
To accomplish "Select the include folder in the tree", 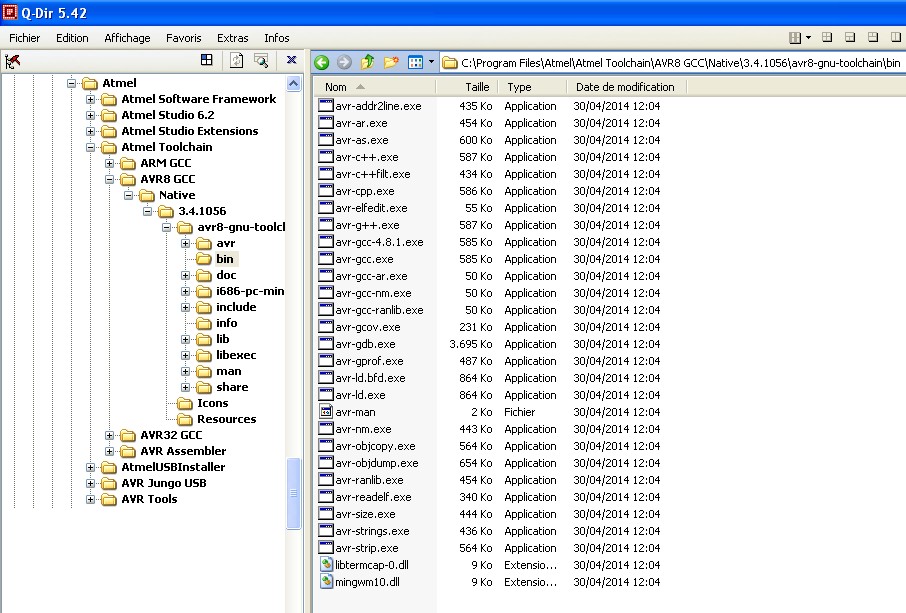I will pyautogui.click(x=236, y=307).
